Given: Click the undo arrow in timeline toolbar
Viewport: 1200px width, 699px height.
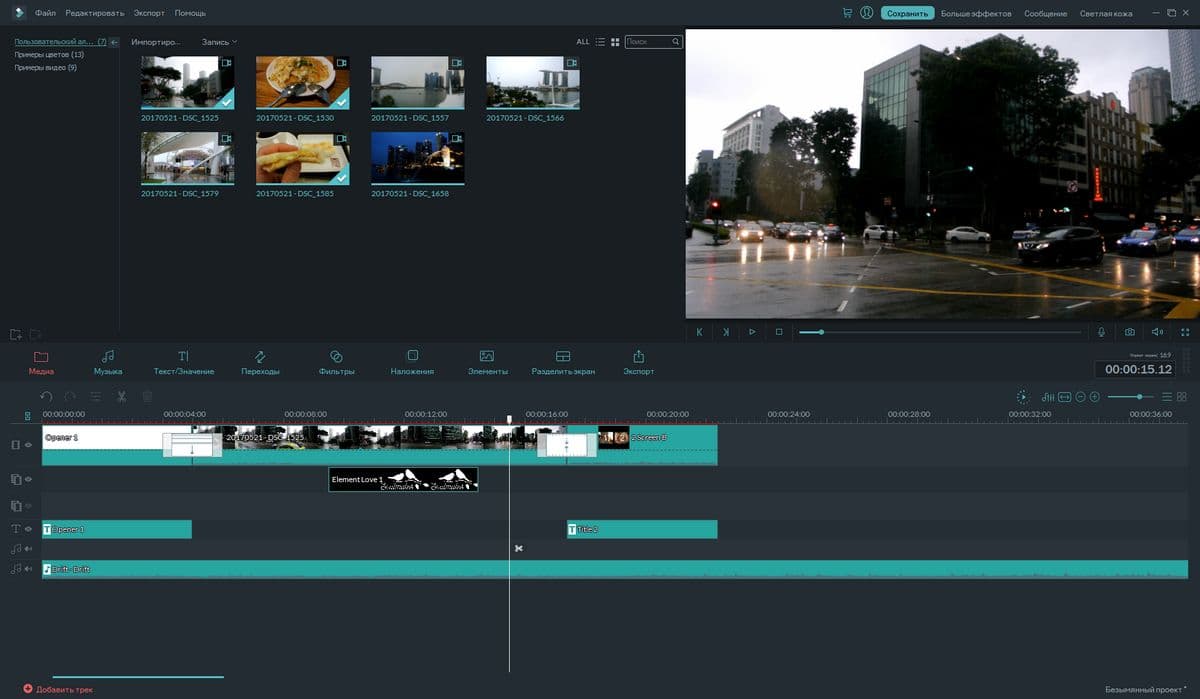Looking at the screenshot, I should (46, 397).
